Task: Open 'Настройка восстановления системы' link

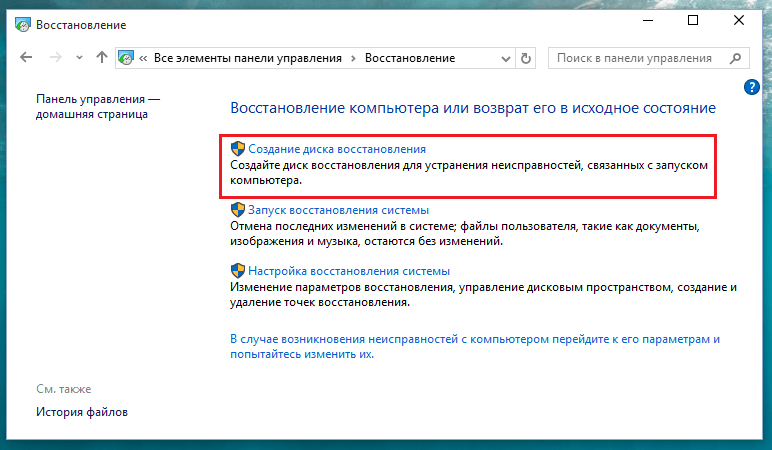Action: [x=348, y=271]
